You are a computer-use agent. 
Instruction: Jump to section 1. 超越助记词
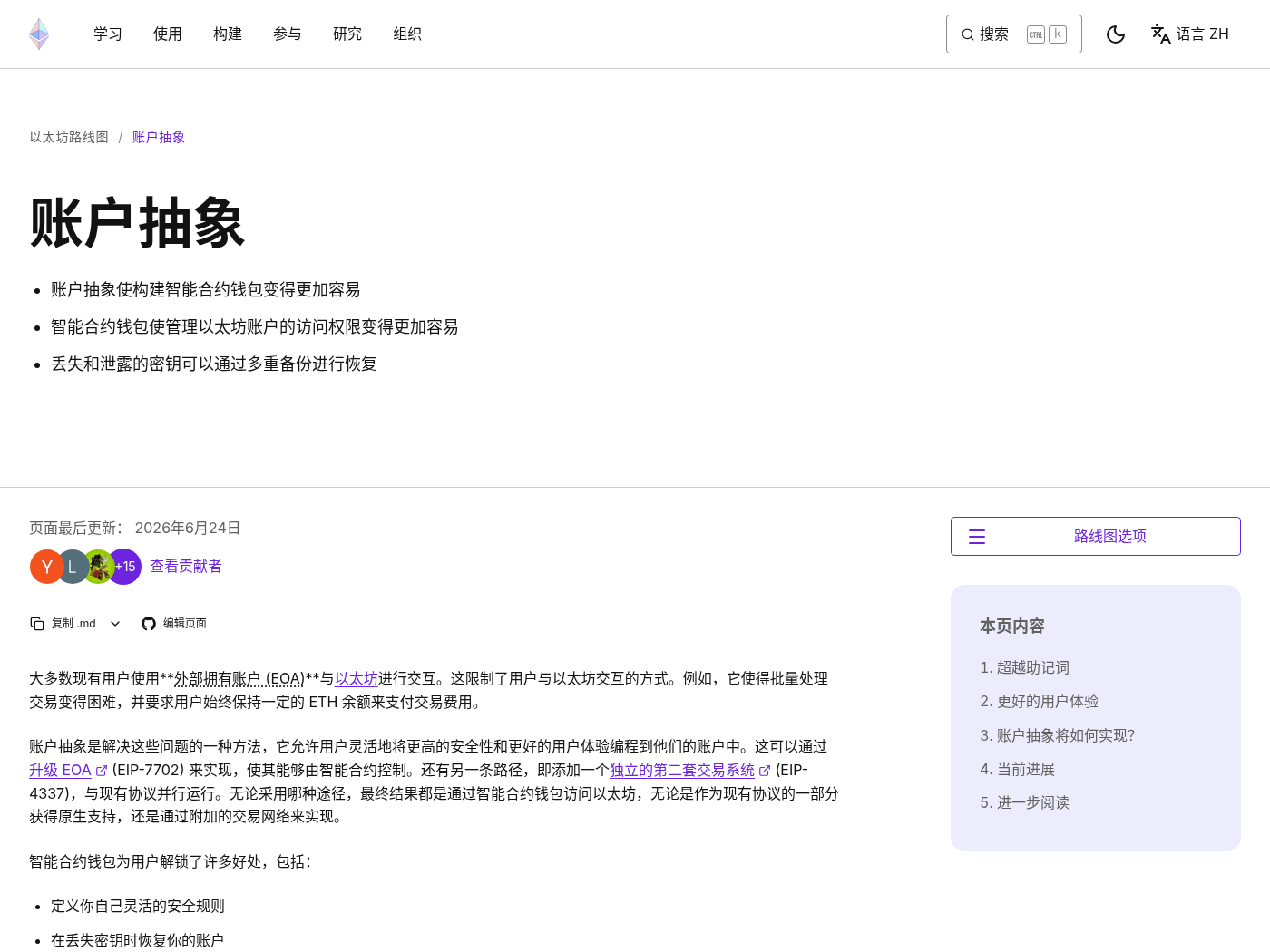pyautogui.click(x=1025, y=668)
